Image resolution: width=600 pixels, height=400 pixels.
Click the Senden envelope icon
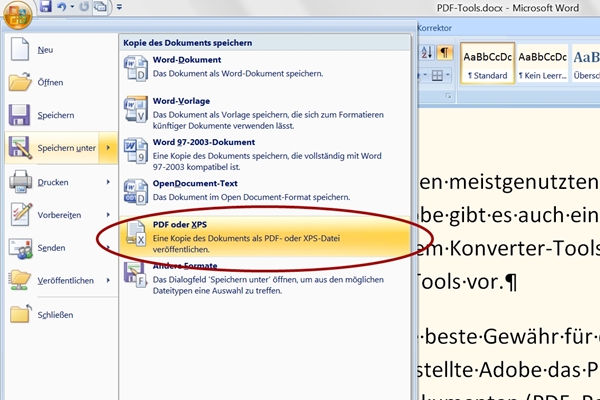tap(21, 248)
